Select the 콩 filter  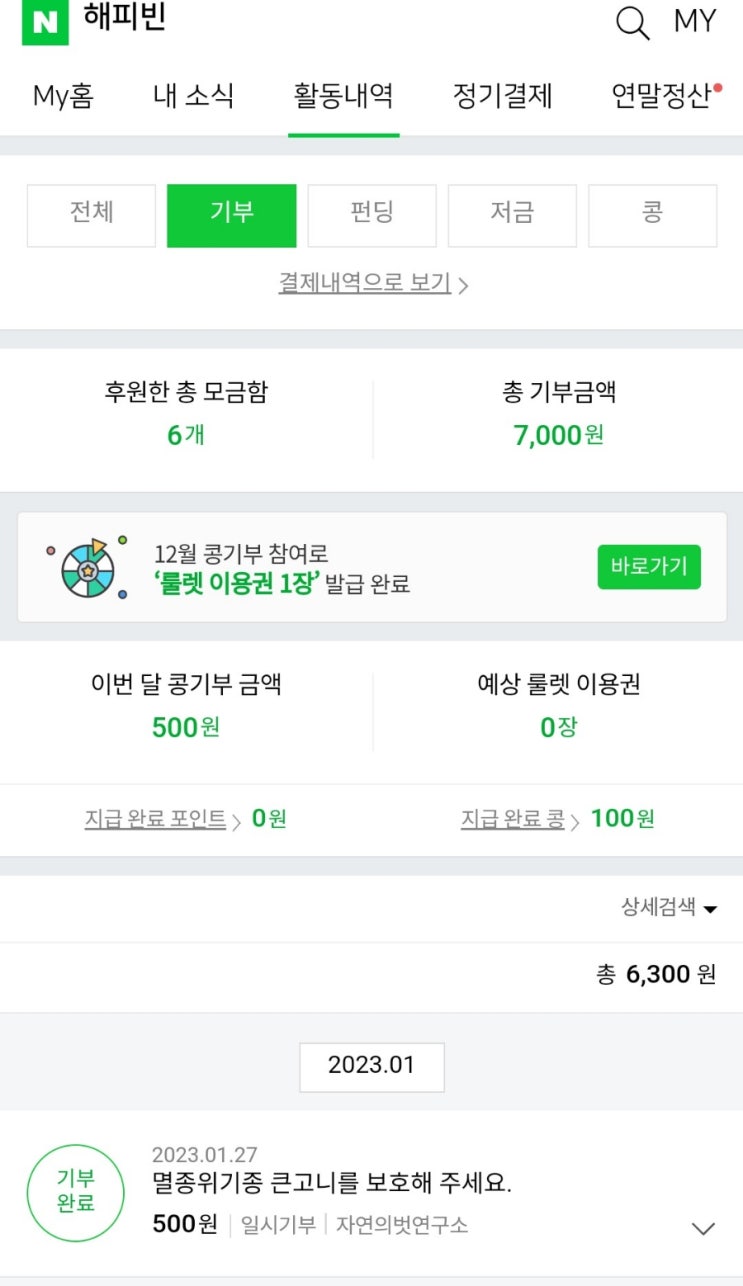tap(652, 215)
